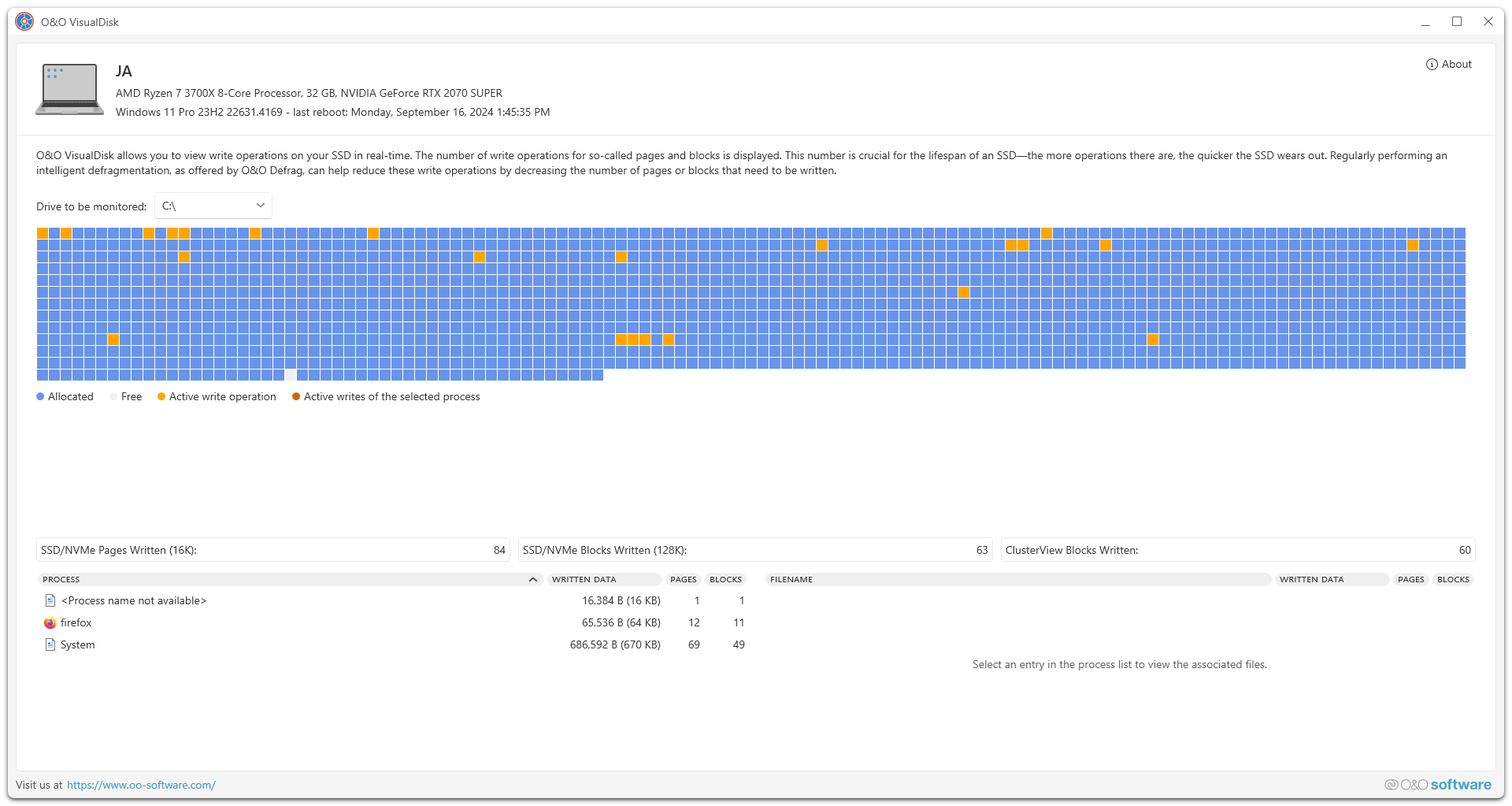Sort processes by WRITTEN DATA column
1512x806 pixels.
point(605,579)
